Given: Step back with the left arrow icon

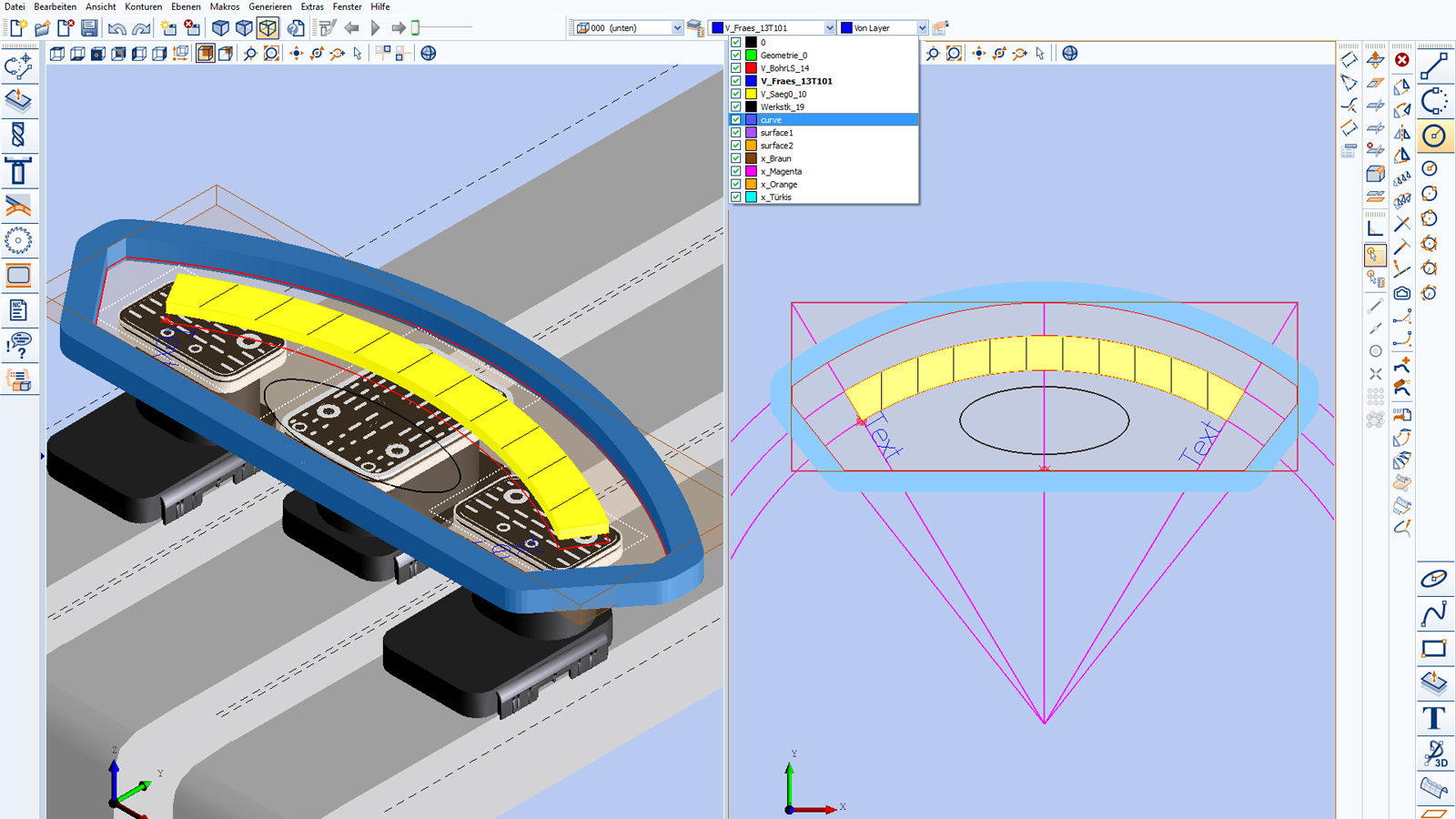Looking at the screenshot, I should click(x=351, y=28).
